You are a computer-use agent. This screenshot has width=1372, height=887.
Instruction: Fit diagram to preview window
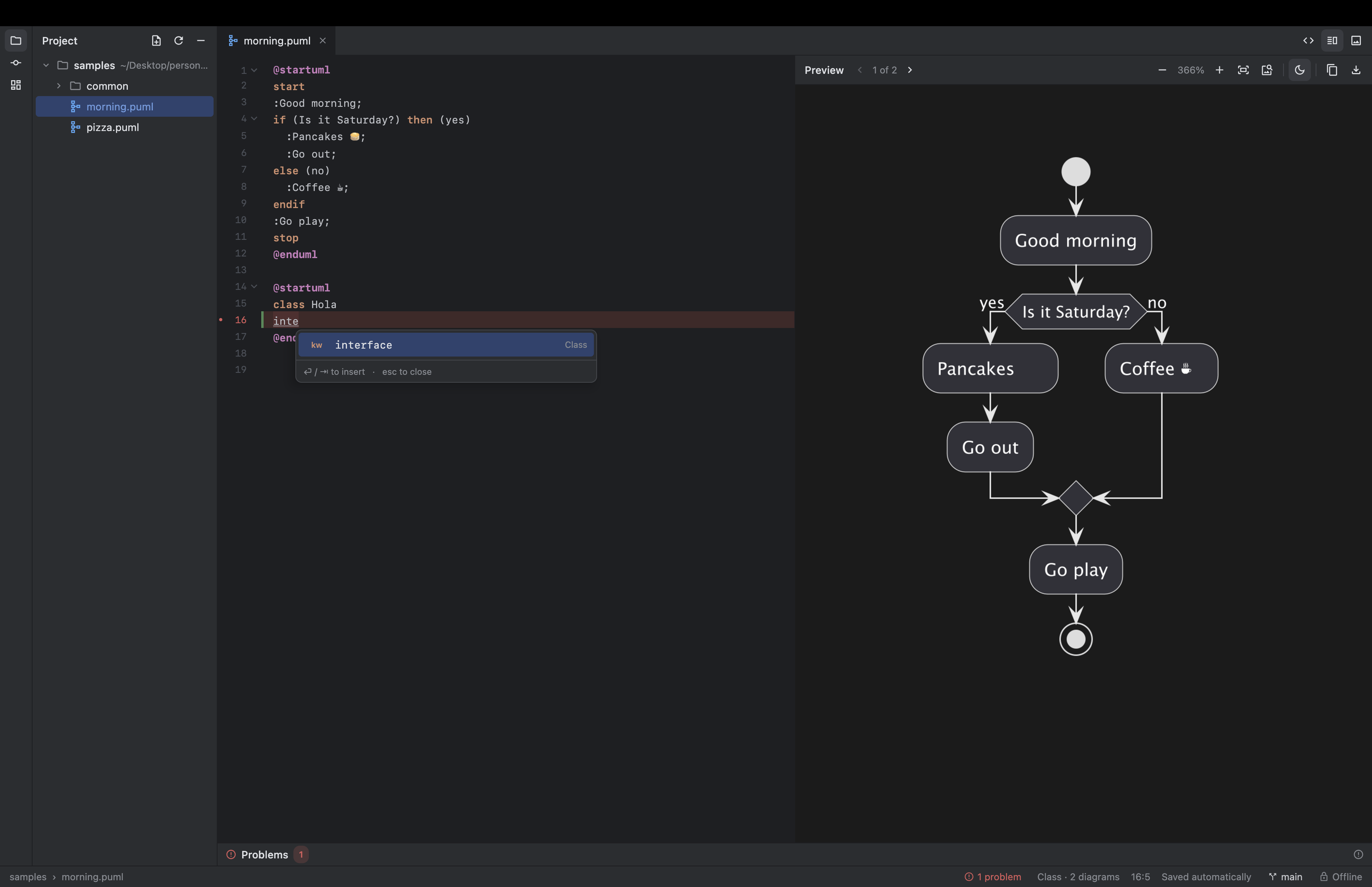pyautogui.click(x=1243, y=70)
